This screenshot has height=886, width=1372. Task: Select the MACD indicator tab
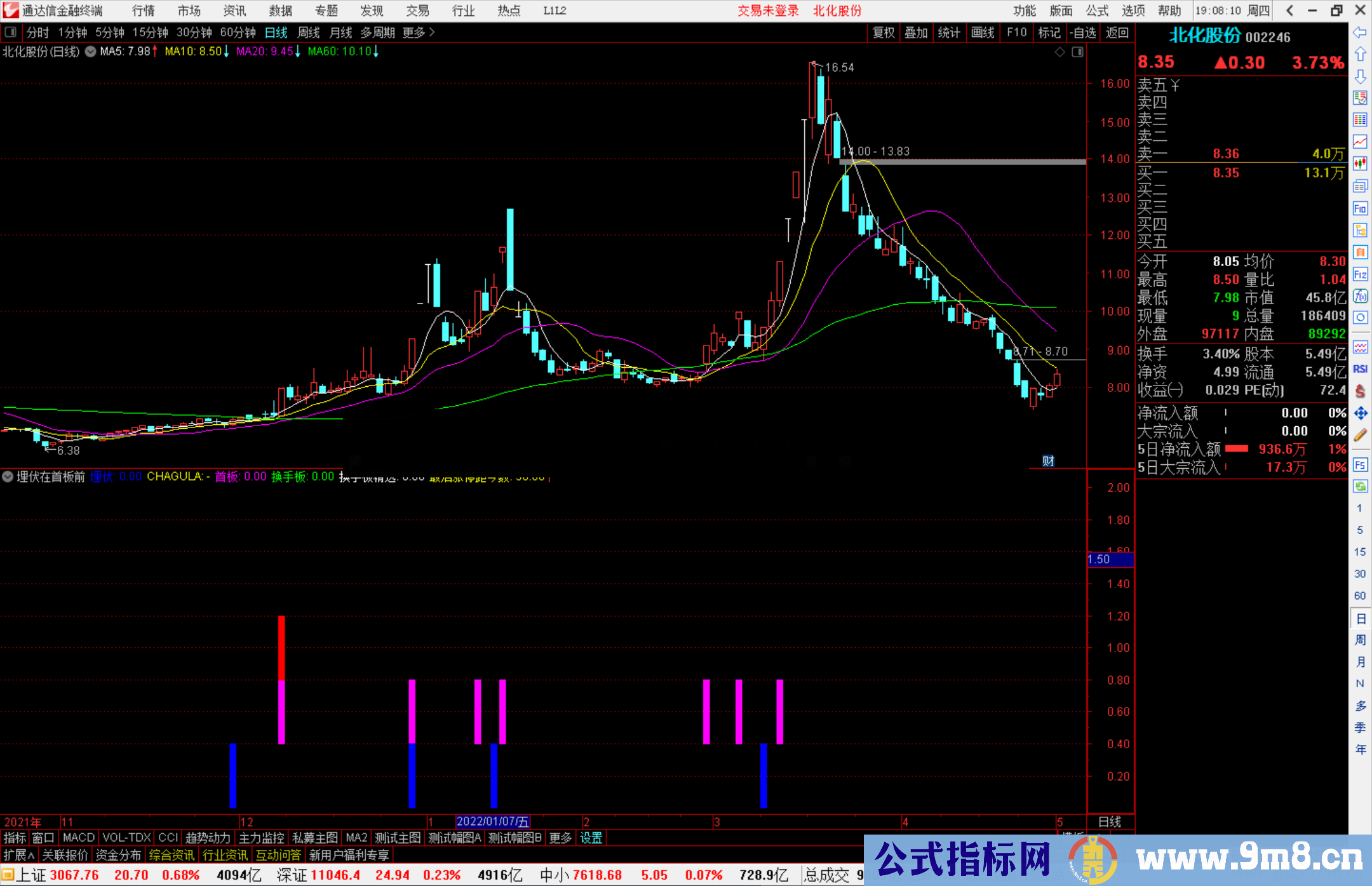(79, 838)
